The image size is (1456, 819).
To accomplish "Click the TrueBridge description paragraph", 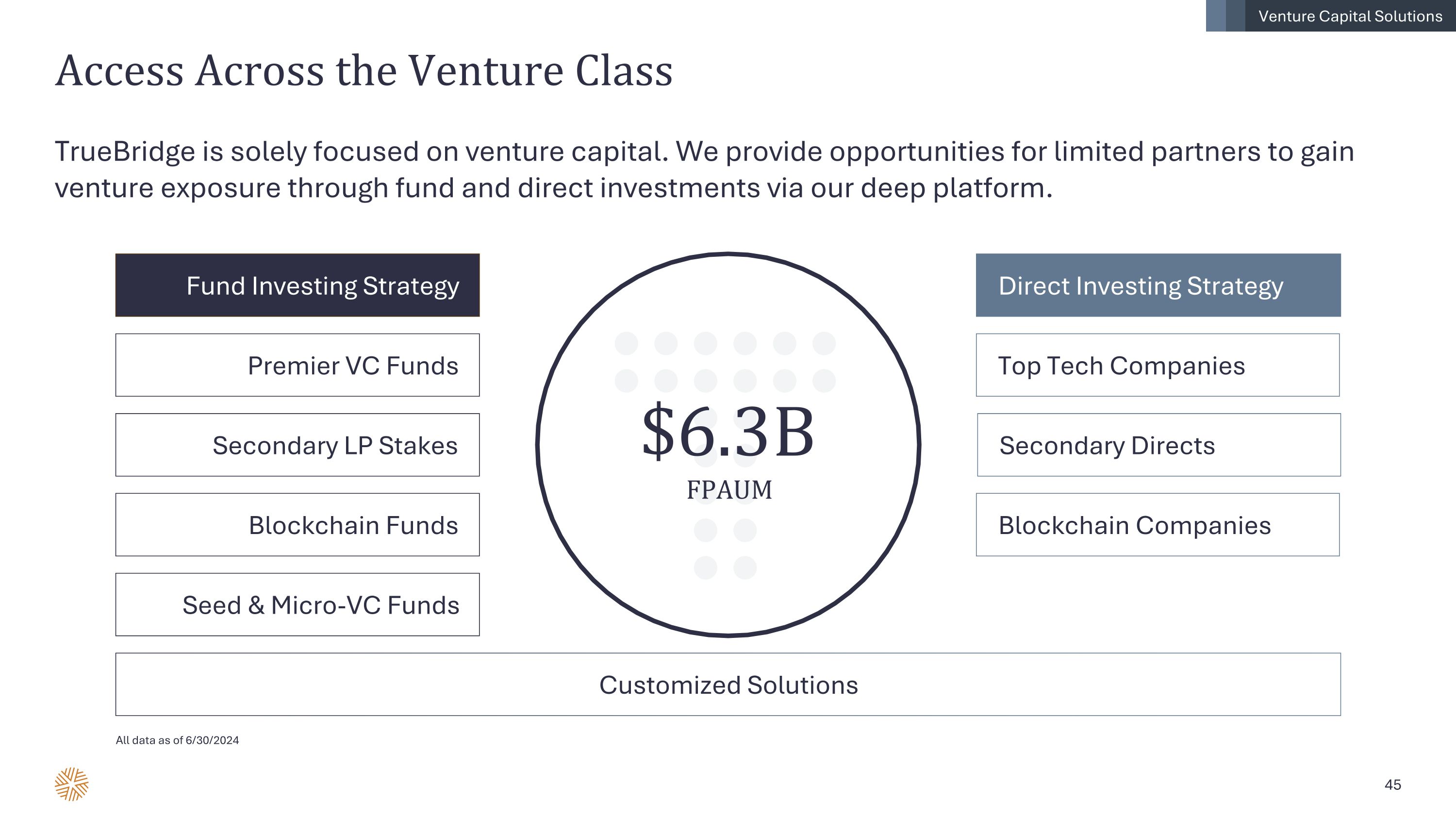I will click(x=704, y=169).
